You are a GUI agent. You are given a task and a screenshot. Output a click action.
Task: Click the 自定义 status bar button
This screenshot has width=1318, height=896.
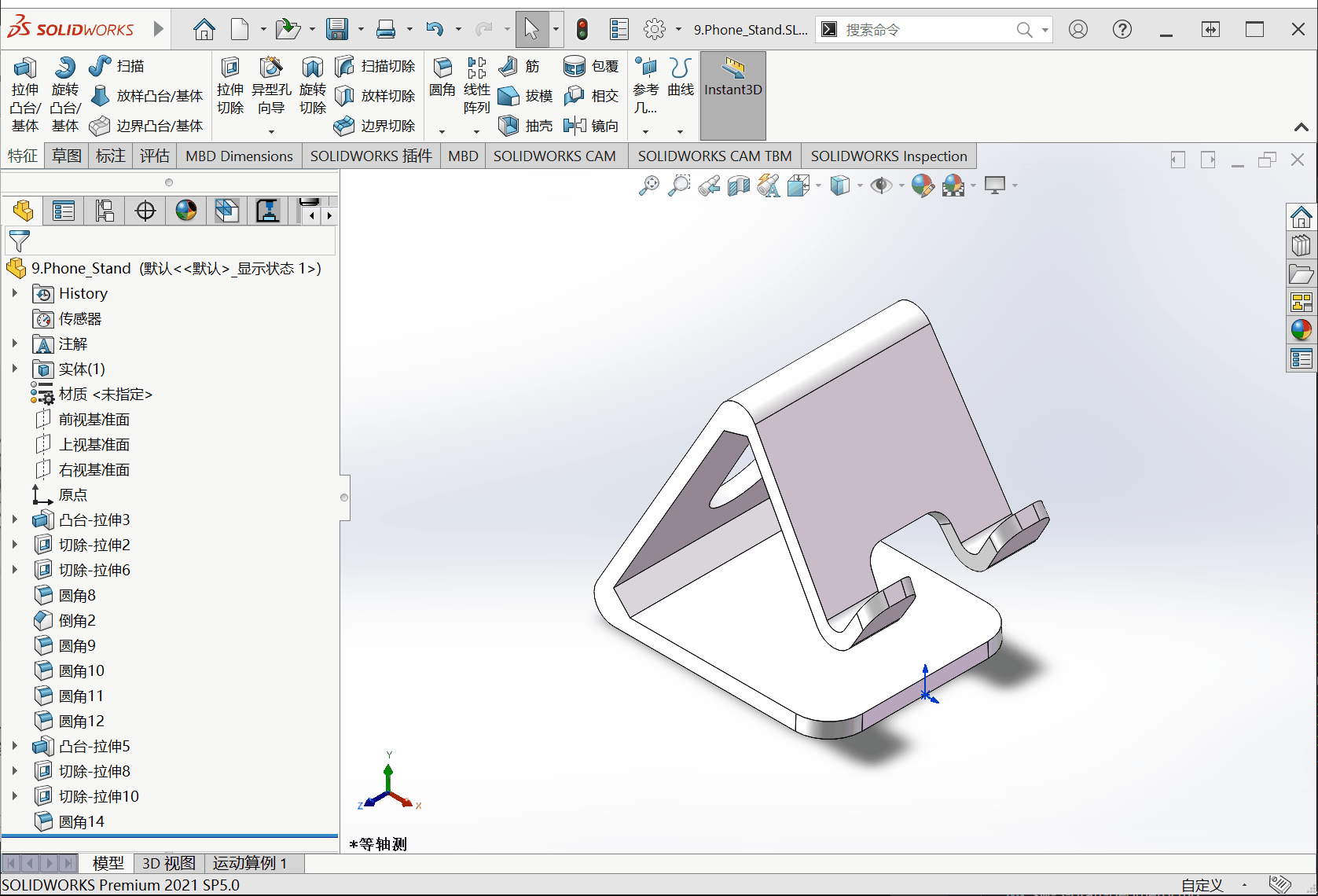point(1202,885)
